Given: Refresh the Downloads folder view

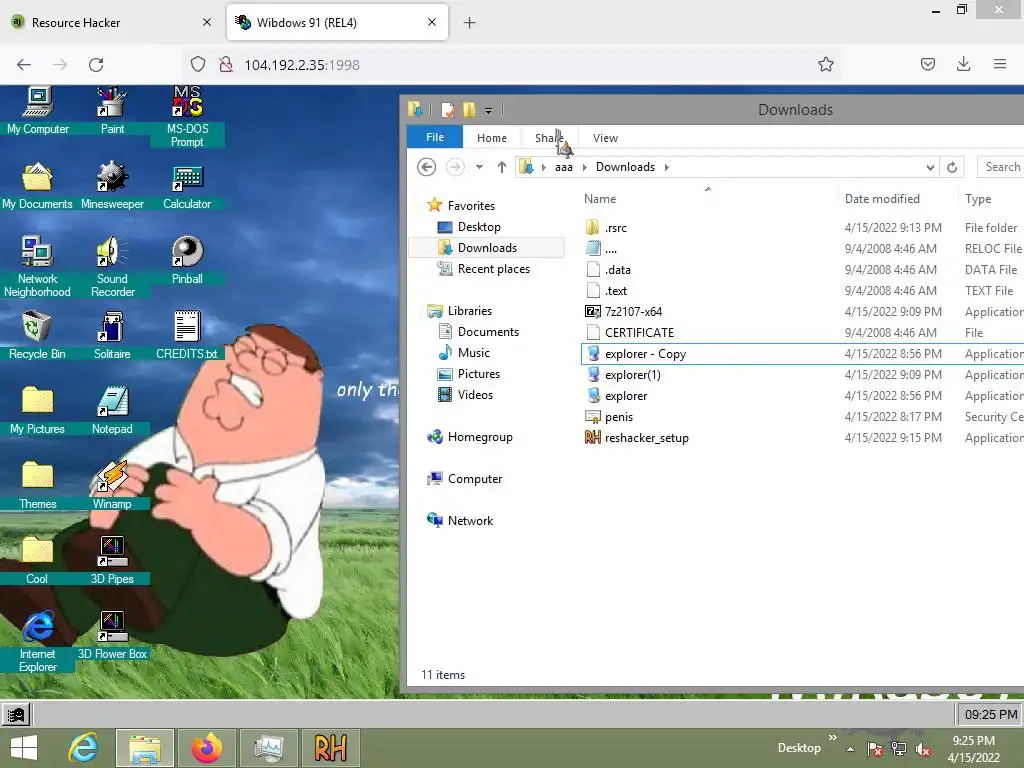Looking at the screenshot, I should tap(952, 167).
